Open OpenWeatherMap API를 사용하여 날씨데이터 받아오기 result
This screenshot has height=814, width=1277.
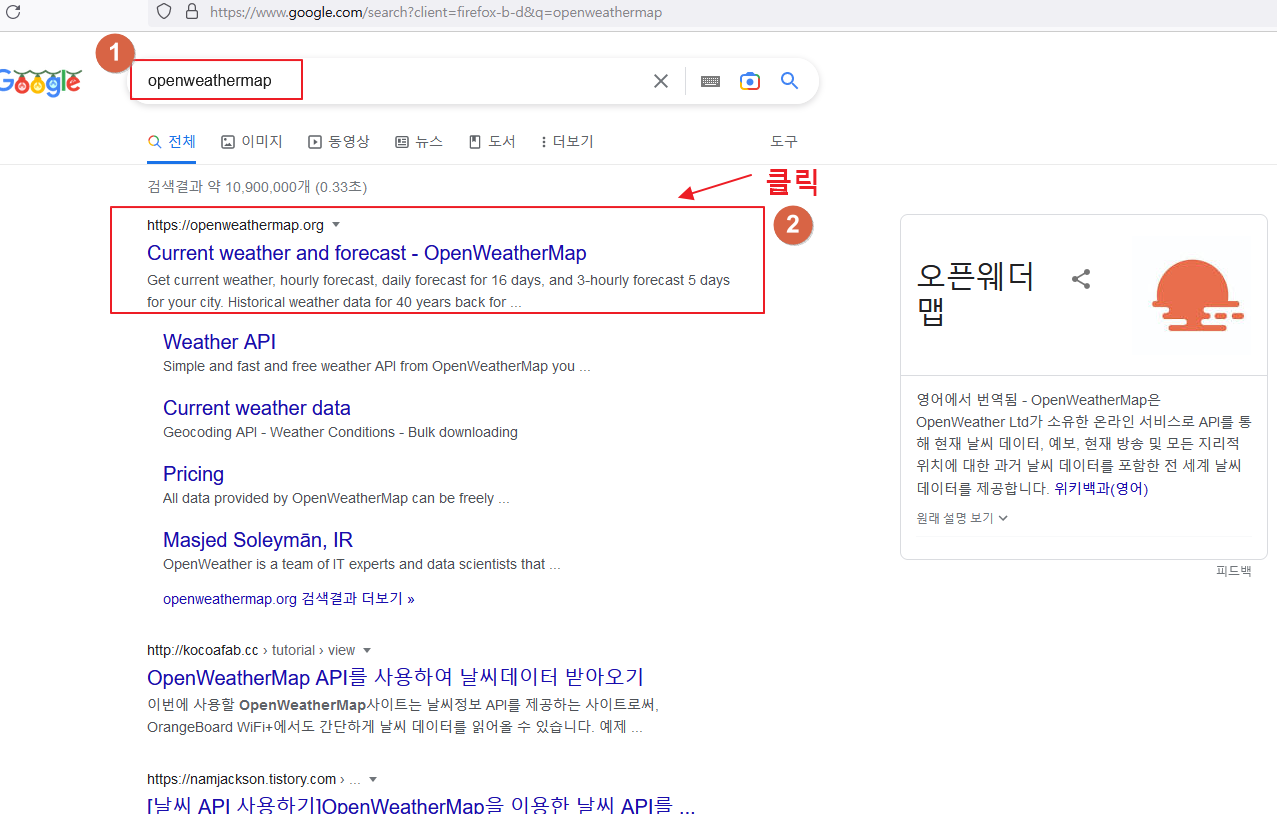(x=395, y=677)
